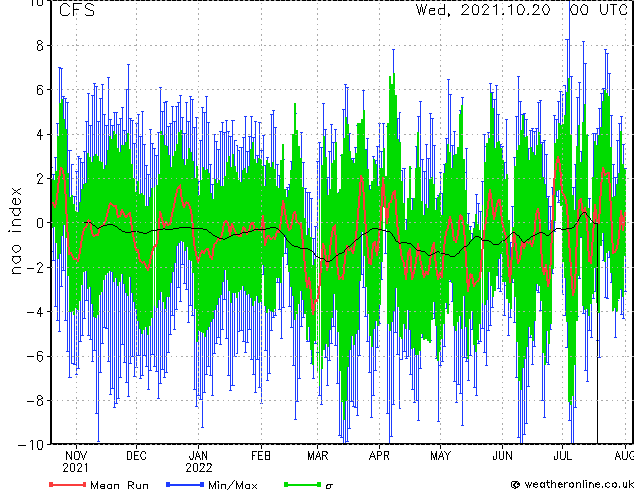Screen dimensions: 634x490
Task: Click the 'Min/Max' legend text
Action: coord(232,485)
